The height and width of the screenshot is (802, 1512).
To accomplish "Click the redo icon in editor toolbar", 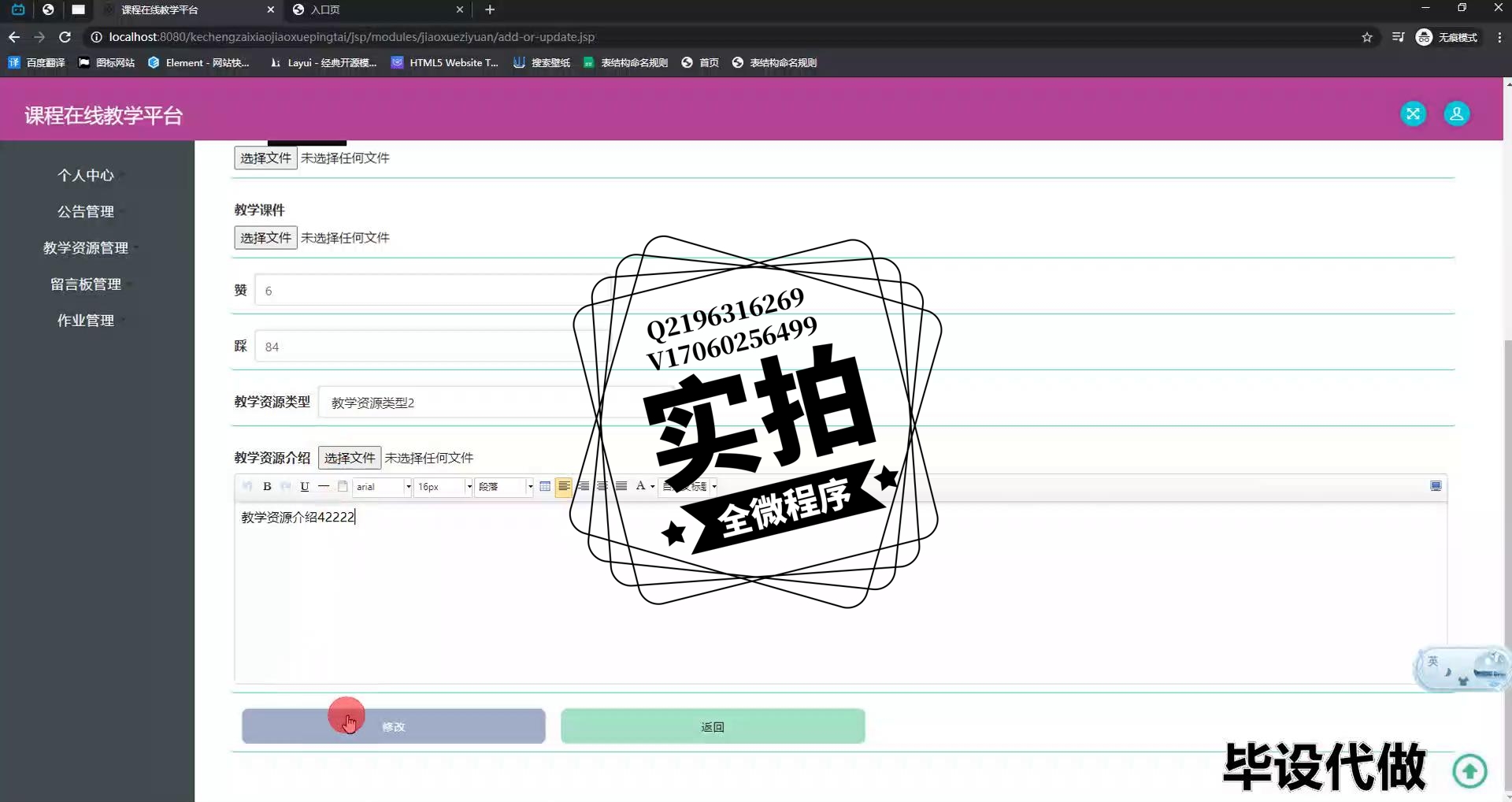I will (286, 486).
